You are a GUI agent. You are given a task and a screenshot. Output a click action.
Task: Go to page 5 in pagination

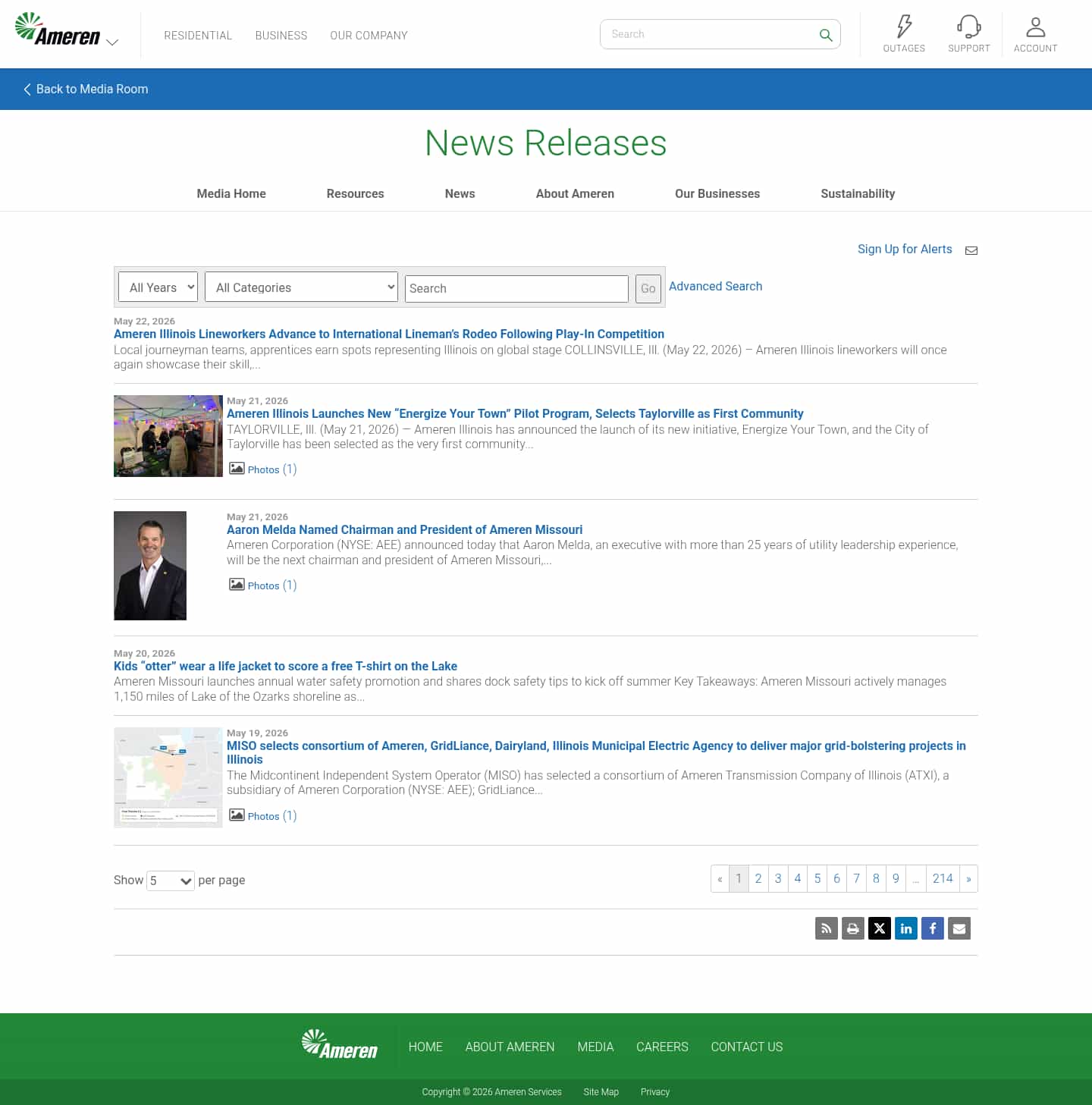click(x=817, y=879)
